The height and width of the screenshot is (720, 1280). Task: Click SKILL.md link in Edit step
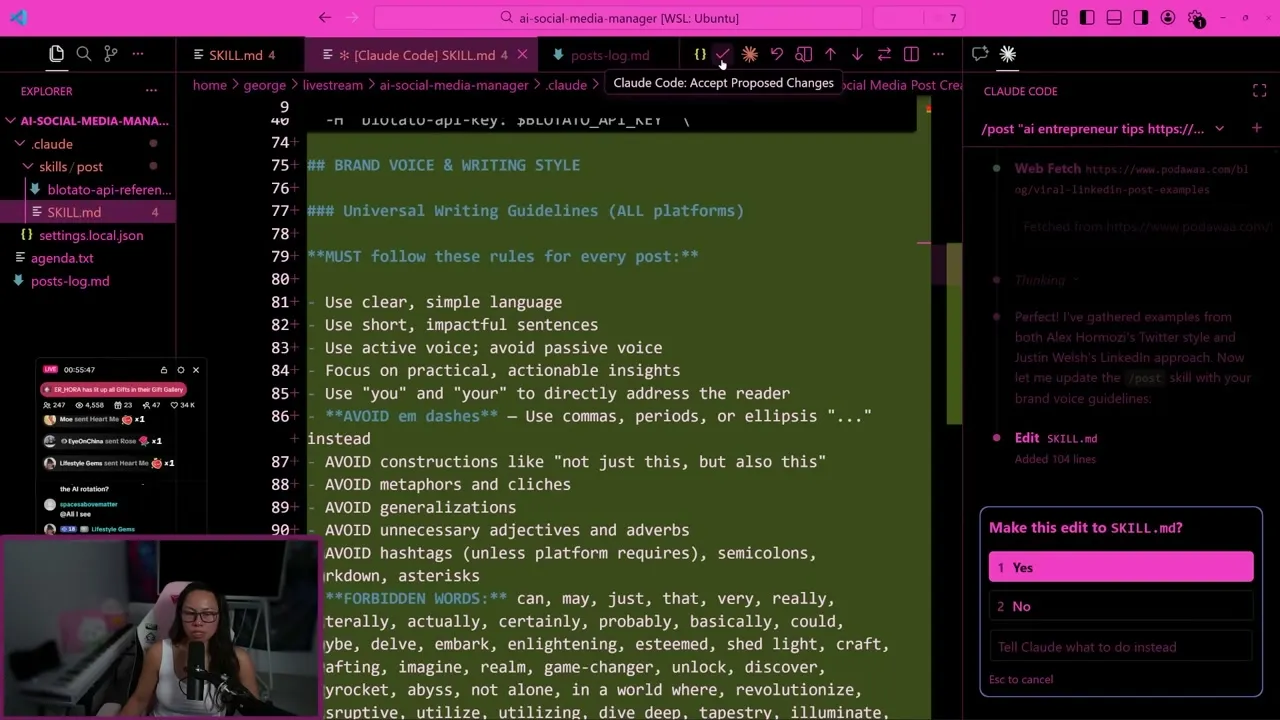pyautogui.click(x=1071, y=438)
